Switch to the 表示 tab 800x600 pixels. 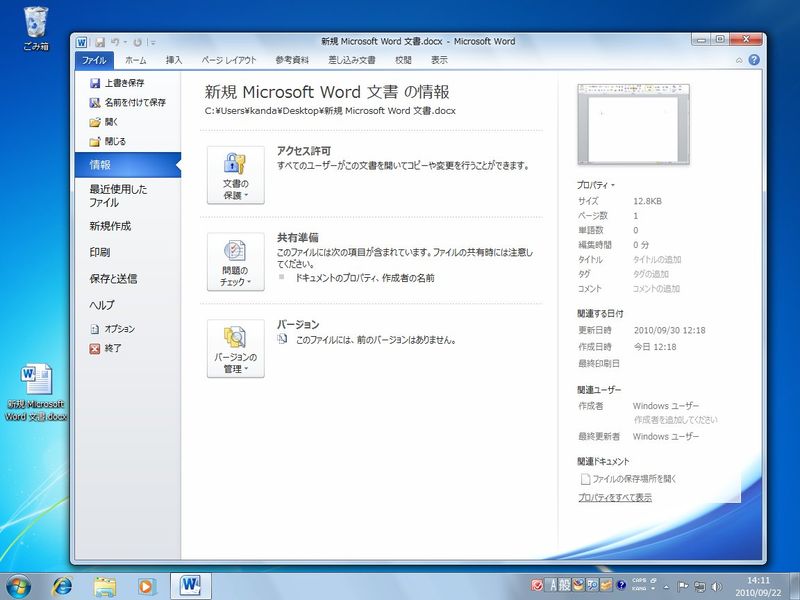tap(439, 60)
